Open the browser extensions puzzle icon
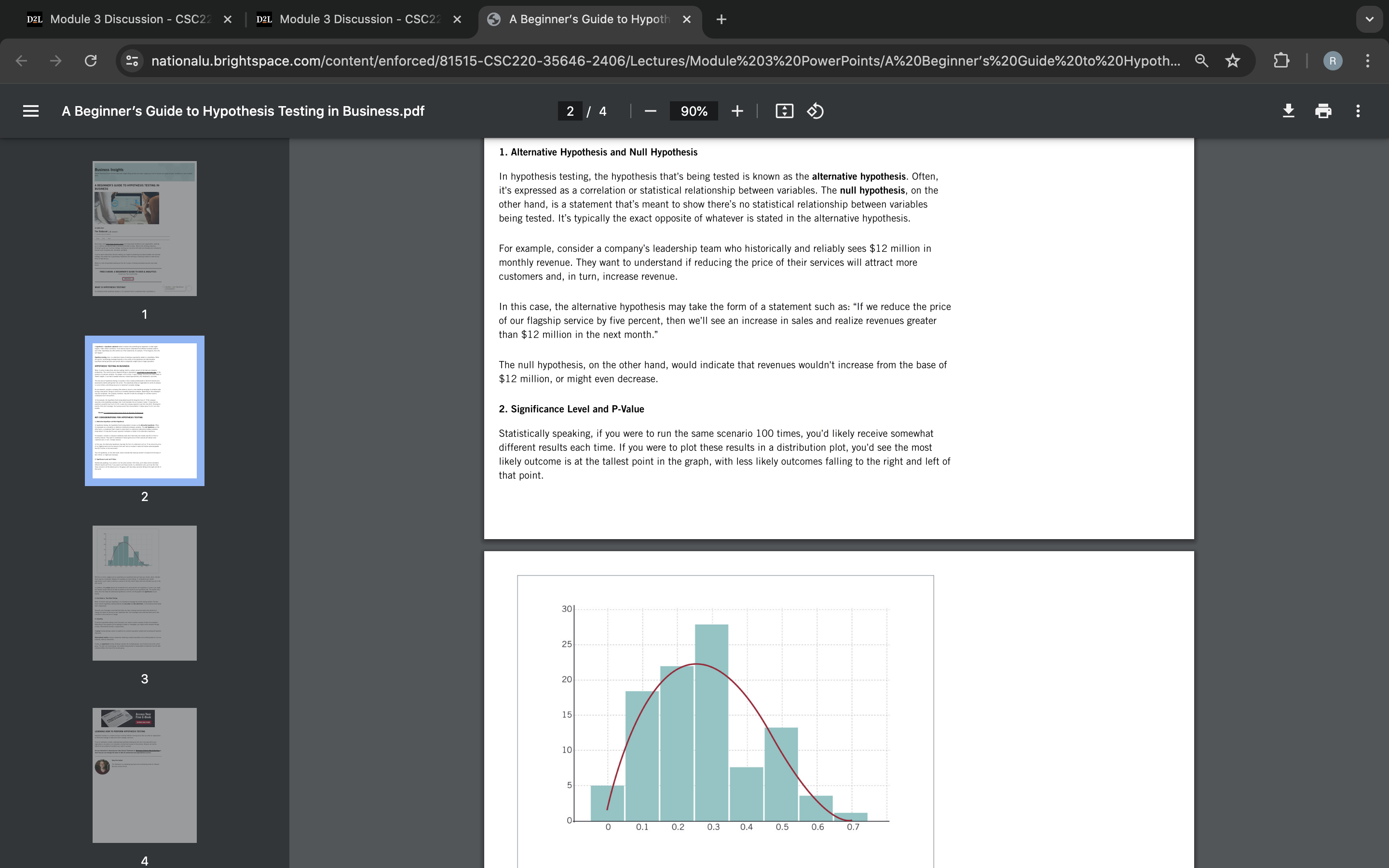The image size is (1389, 868). pyautogui.click(x=1280, y=60)
